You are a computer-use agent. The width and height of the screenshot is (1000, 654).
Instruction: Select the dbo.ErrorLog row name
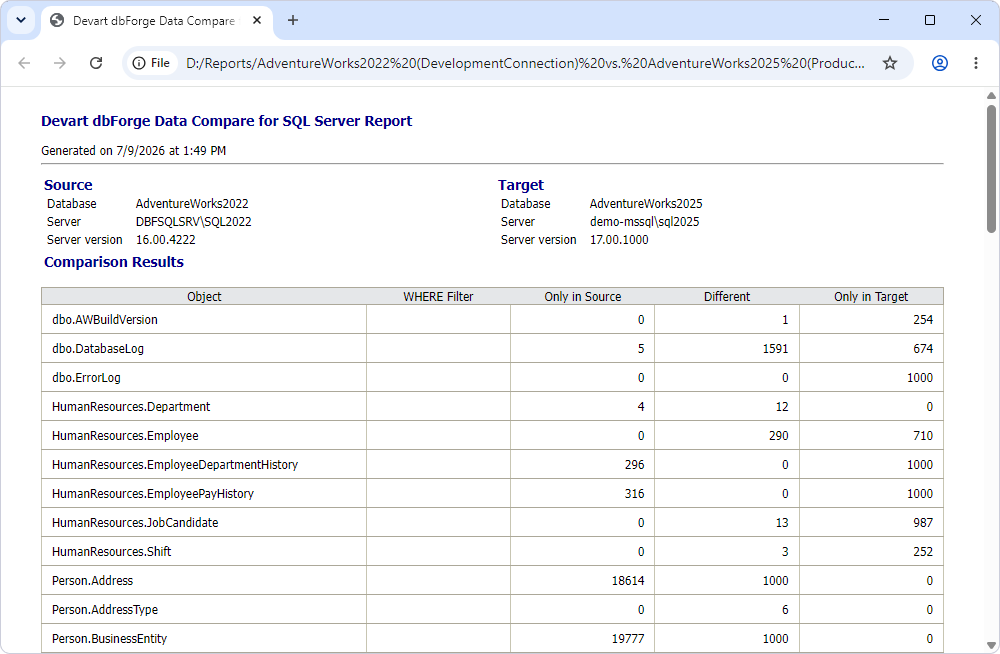click(86, 378)
